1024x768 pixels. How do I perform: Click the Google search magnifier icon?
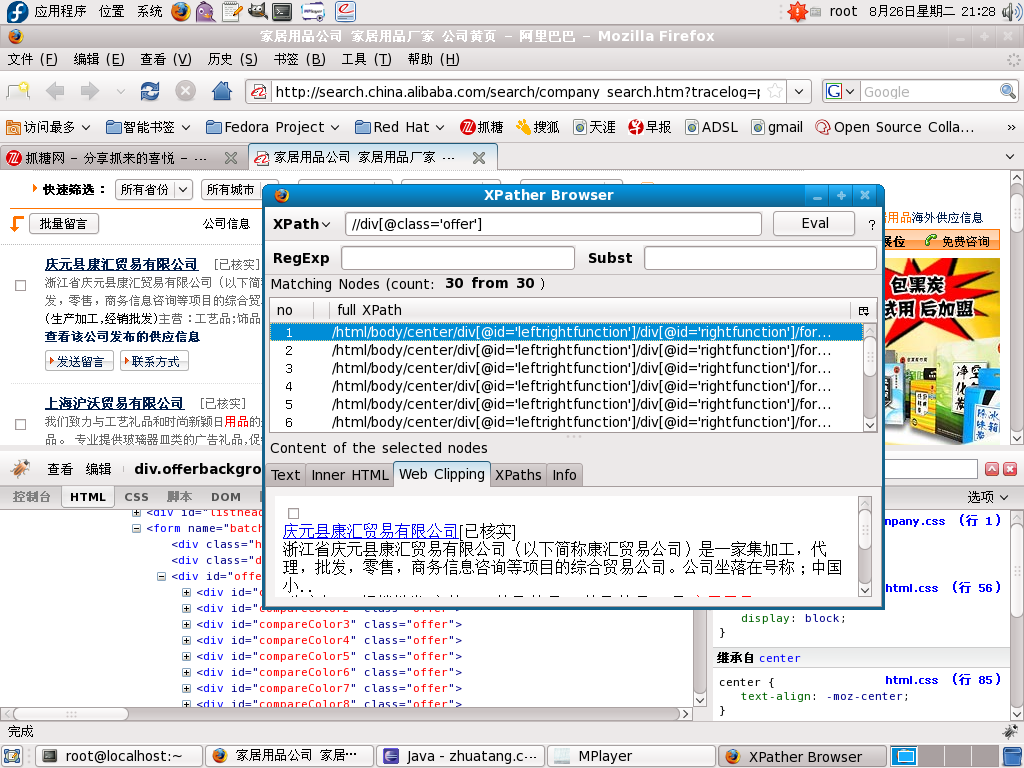[x=1008, y=91]
